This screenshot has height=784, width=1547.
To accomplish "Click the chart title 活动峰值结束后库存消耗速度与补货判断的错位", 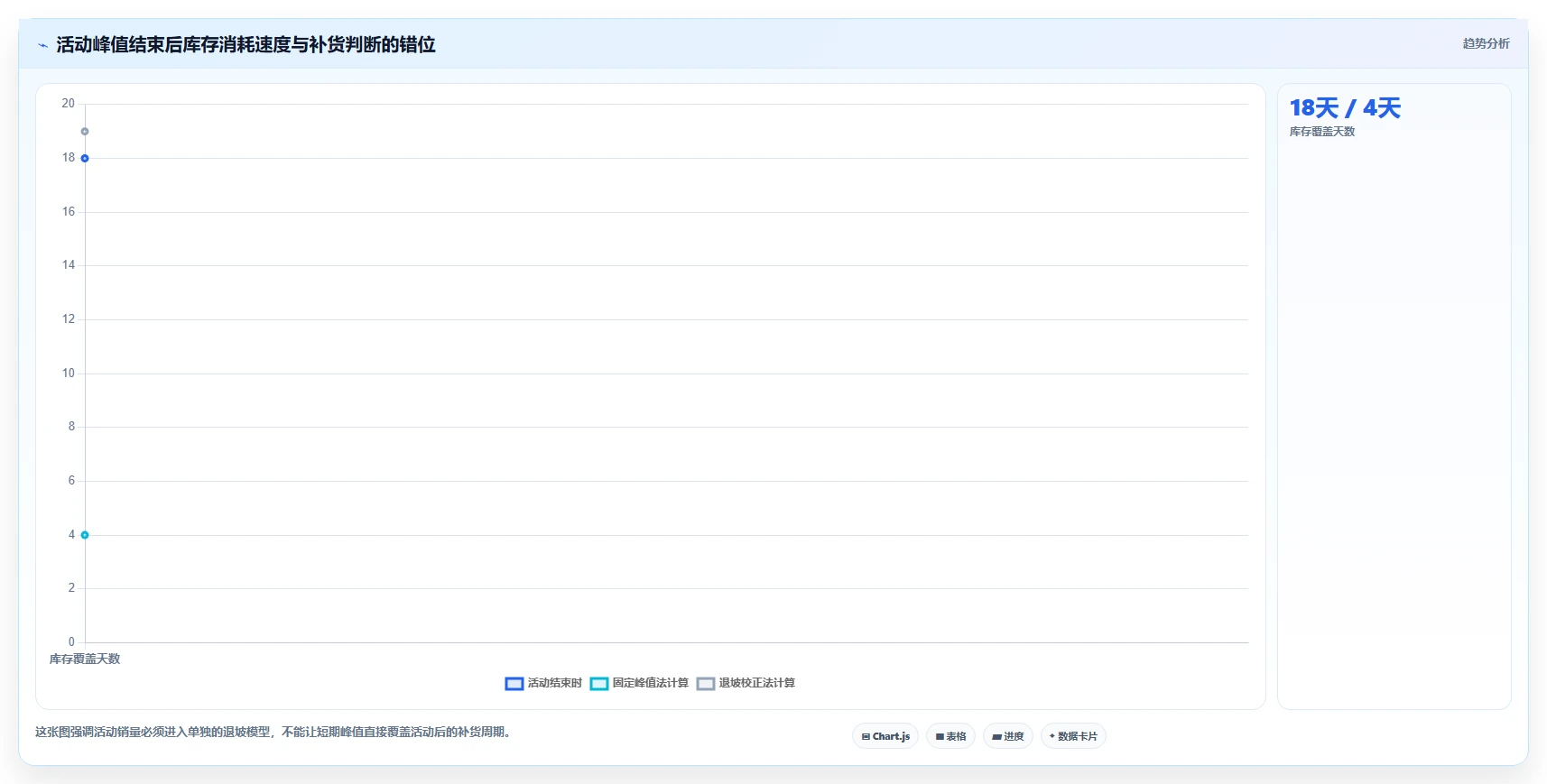I will (245, 44).
